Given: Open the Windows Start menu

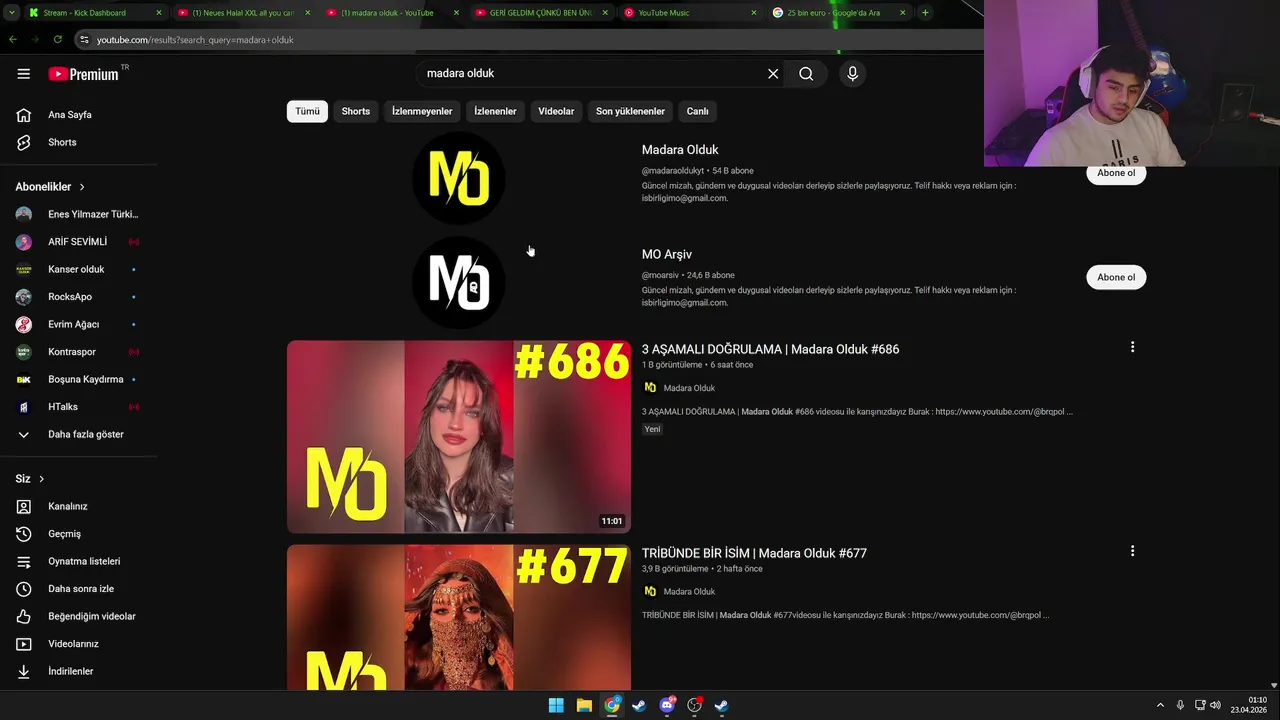Looking at the screenshot, I should (556, 705).
